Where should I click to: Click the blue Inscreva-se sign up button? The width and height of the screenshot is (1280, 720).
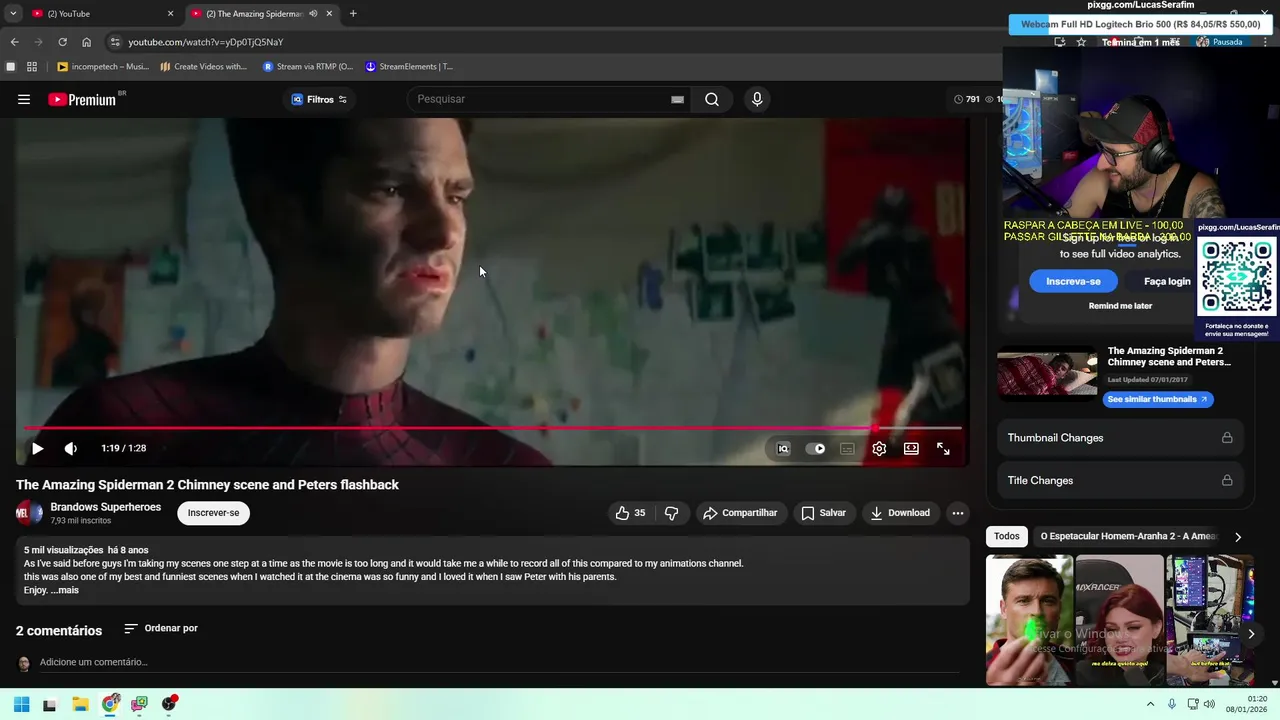click(x=1073, y=282)
